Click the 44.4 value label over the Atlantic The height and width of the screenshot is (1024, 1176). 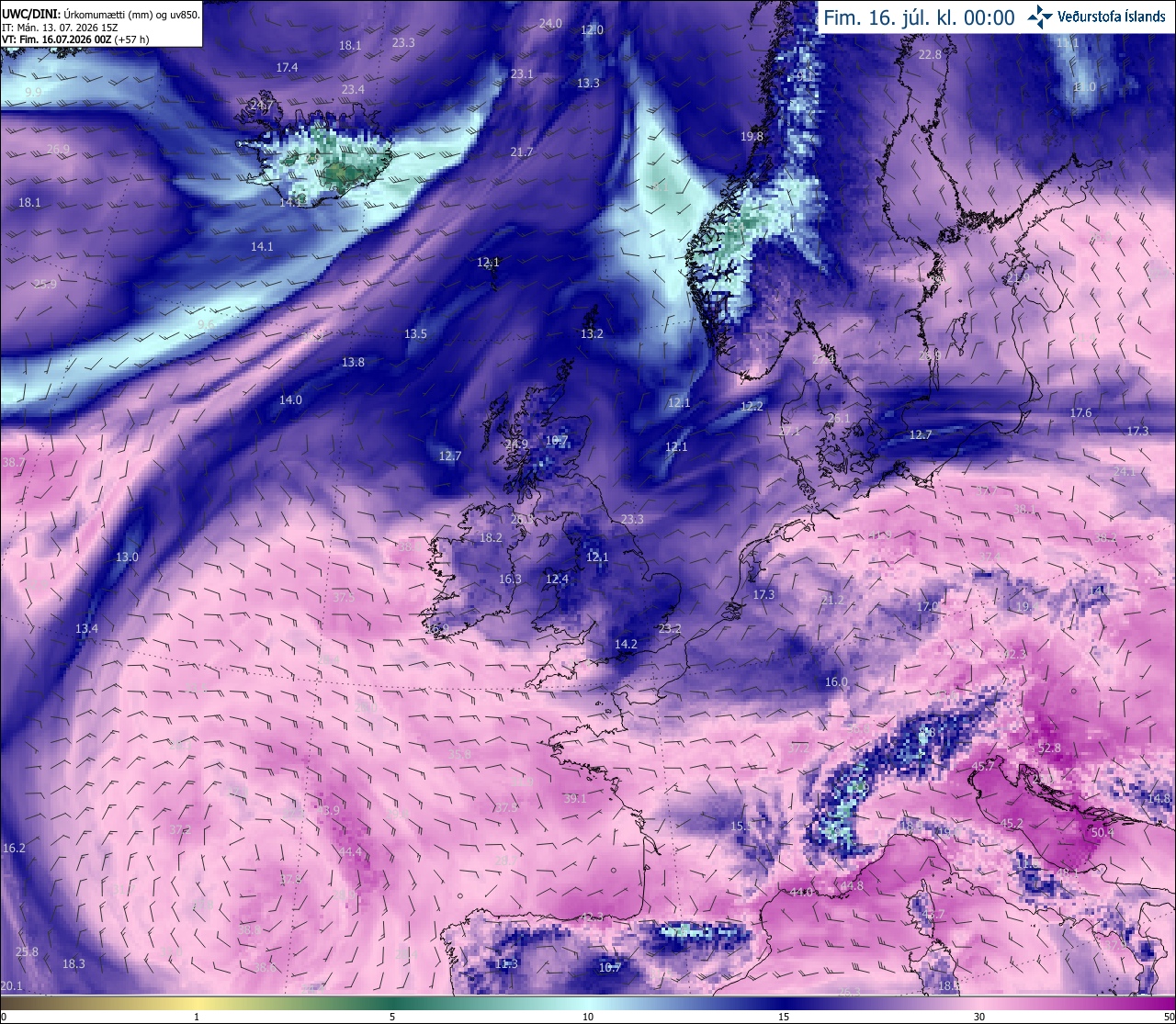pyautogui.click(x=351, y=852)
